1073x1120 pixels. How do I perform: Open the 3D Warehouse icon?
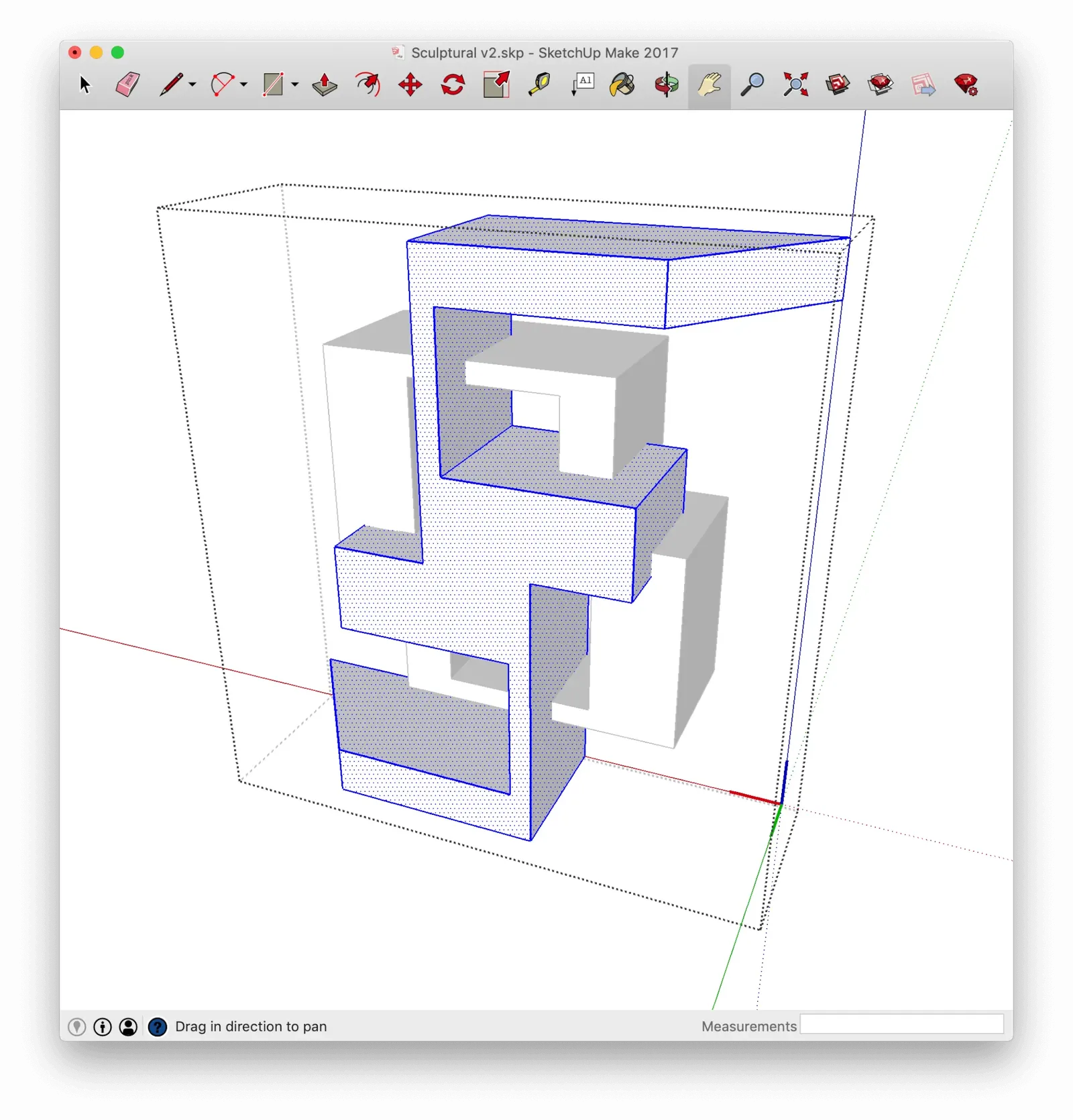pyautogui.click(x=838, y=85)
